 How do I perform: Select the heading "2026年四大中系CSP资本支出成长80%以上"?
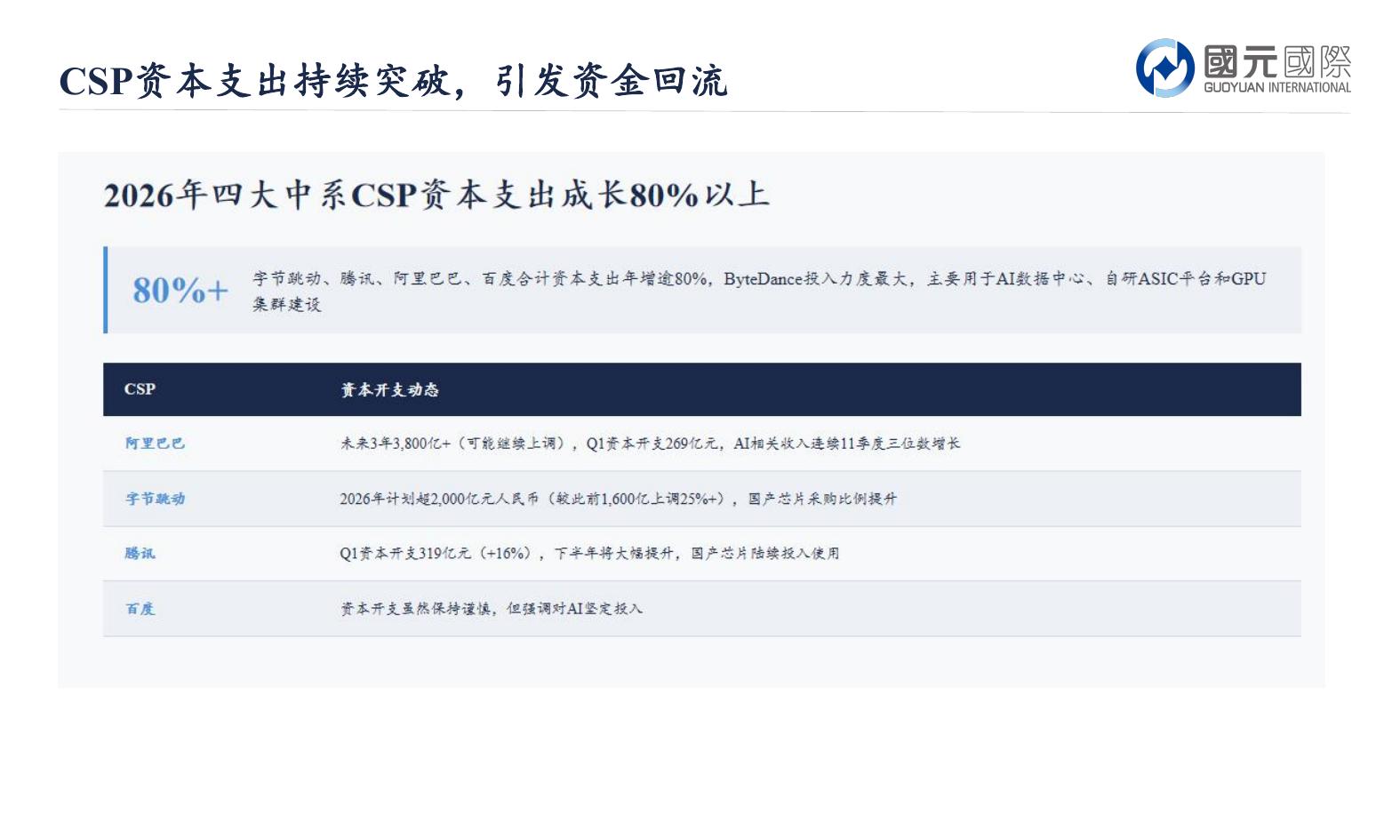point(436,195)
